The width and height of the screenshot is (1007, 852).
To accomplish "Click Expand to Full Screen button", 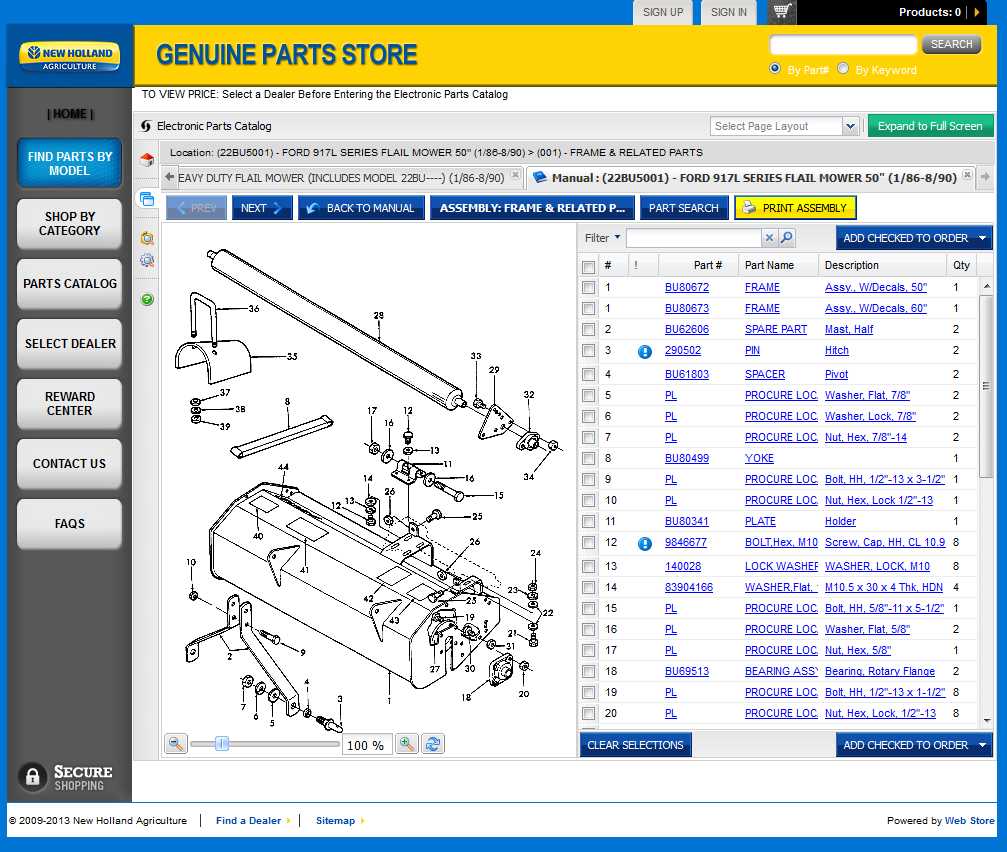I will [930, 126].
